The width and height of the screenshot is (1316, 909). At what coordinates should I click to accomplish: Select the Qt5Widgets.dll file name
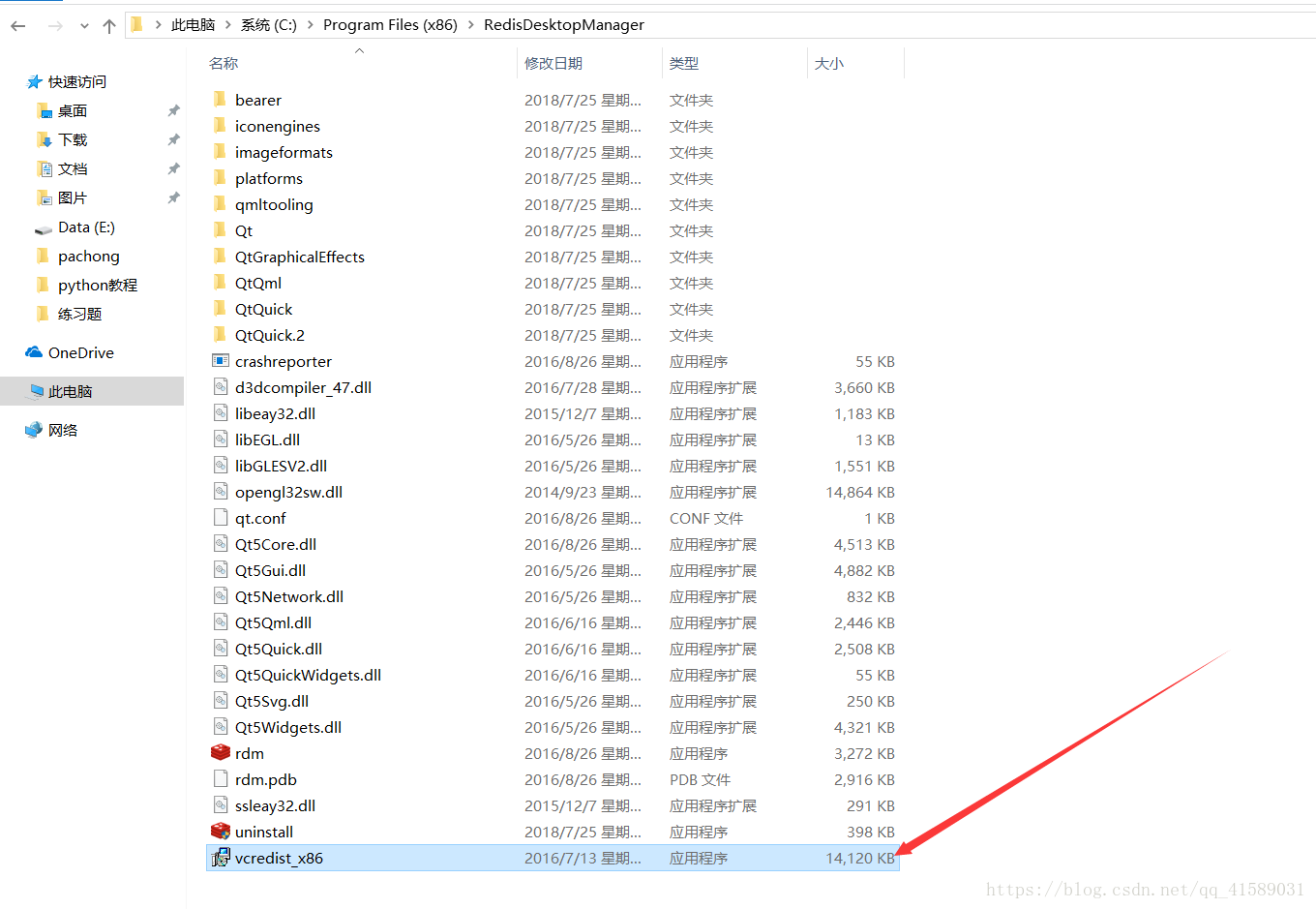pos(288,727)
